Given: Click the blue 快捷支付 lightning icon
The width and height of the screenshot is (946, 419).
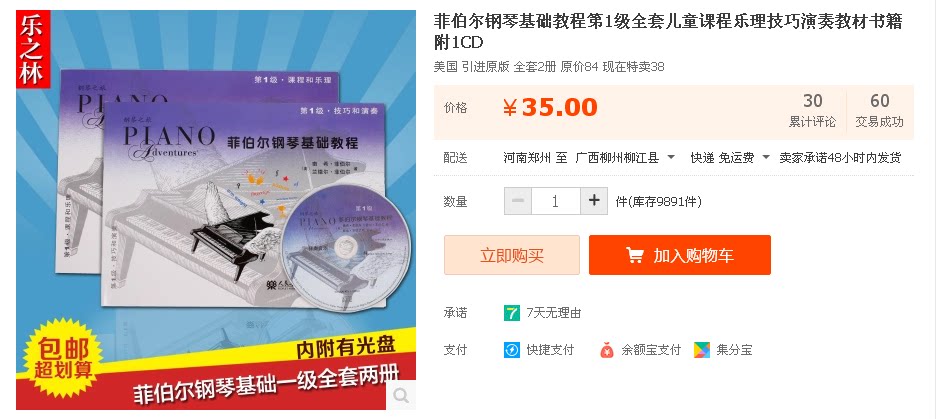Looking at the screenshot, I should point(512,350).
